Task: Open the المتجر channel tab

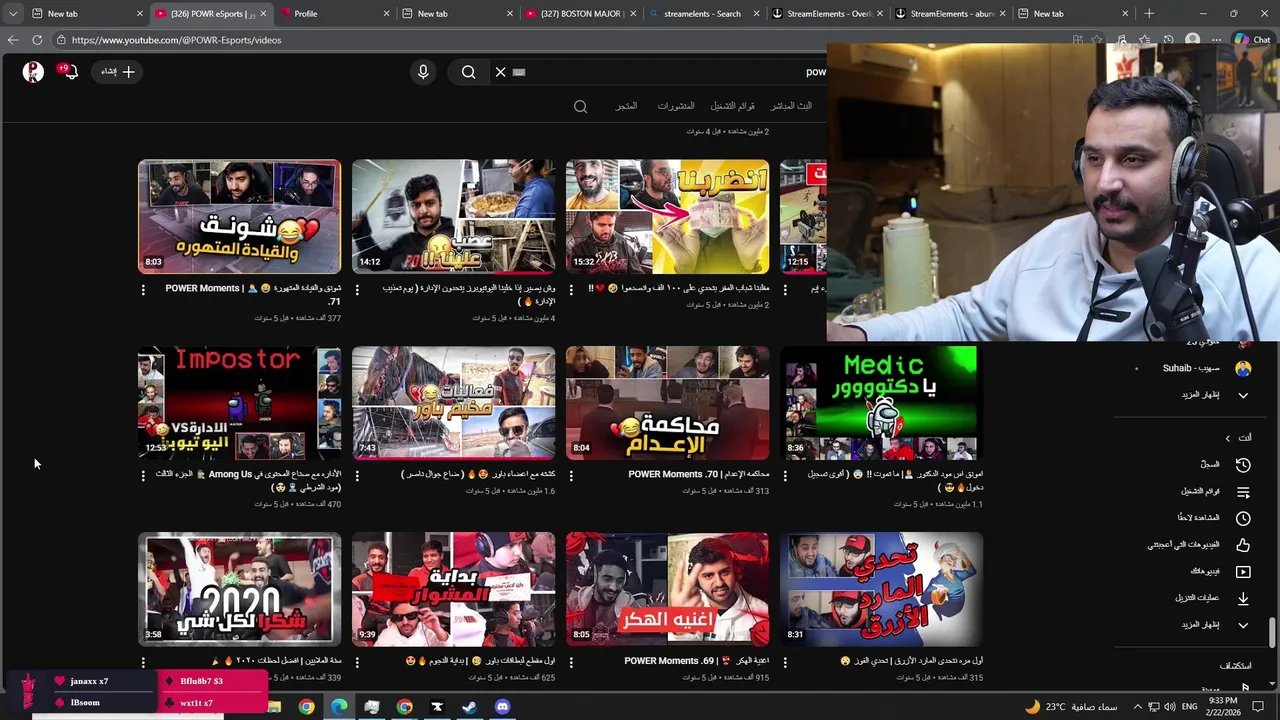Action: (x=626, y=106)
